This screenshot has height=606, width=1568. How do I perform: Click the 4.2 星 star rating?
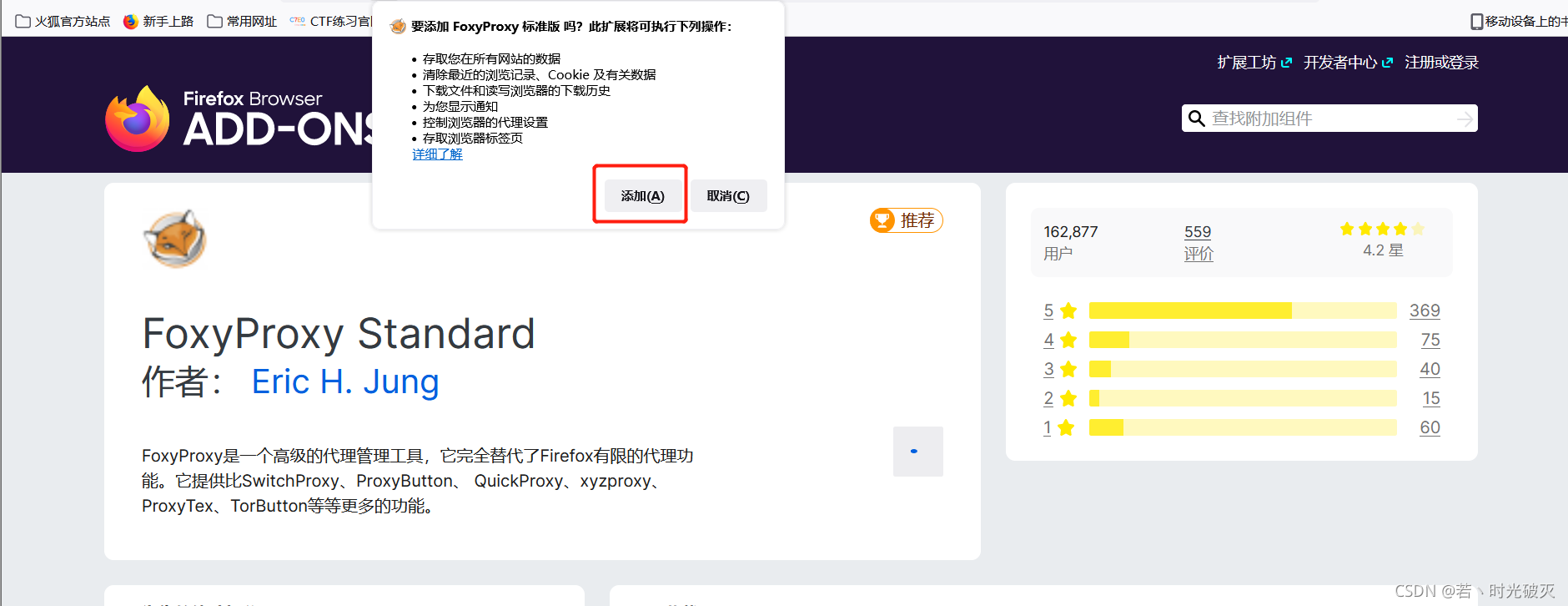point(1383,240)
